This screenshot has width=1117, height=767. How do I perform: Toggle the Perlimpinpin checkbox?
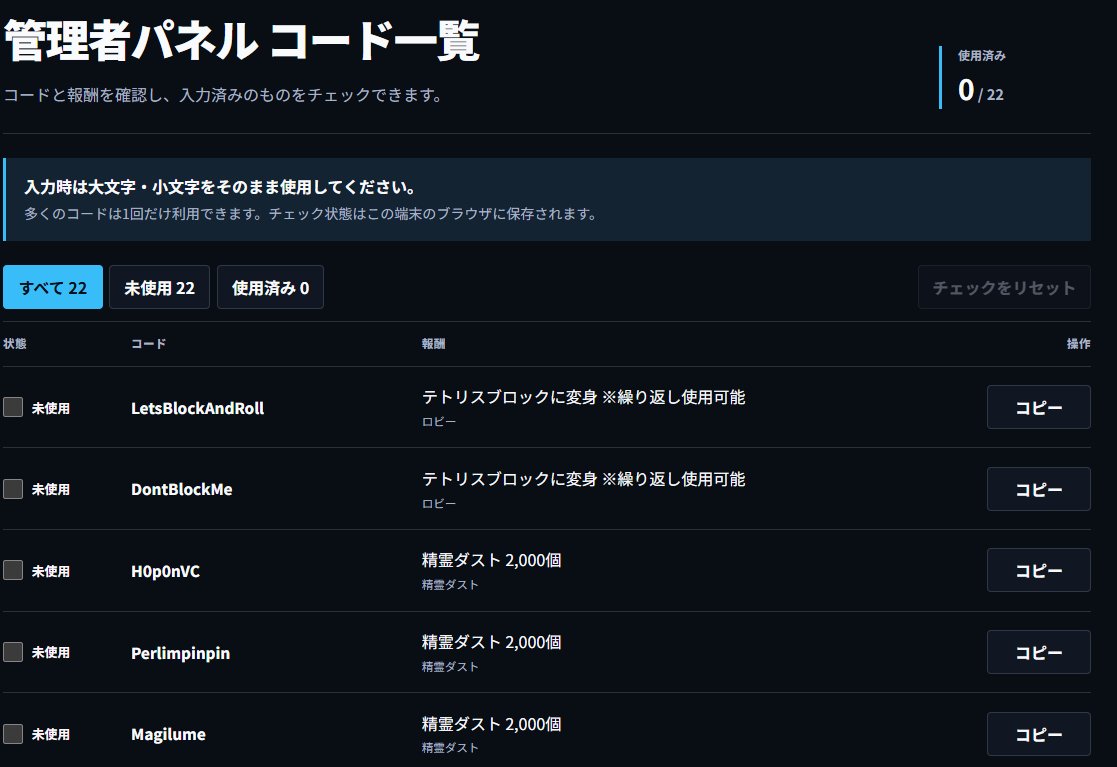click(13, 652)
